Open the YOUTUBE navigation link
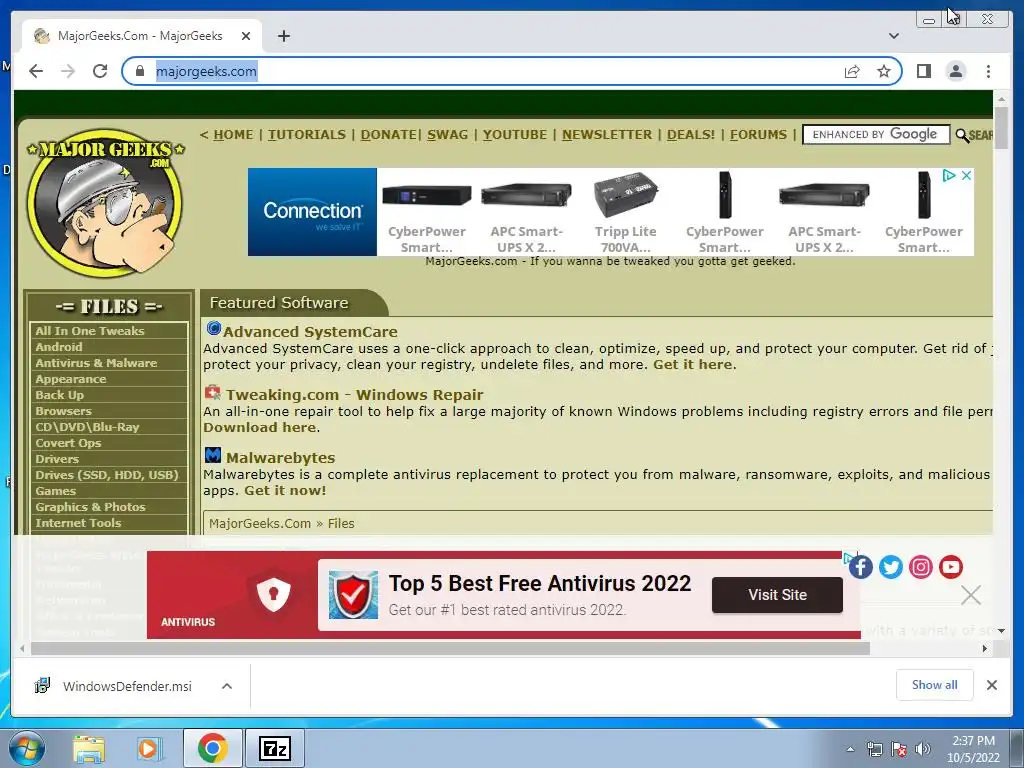This screenshot has width=1024, height=768. point(515,135)
